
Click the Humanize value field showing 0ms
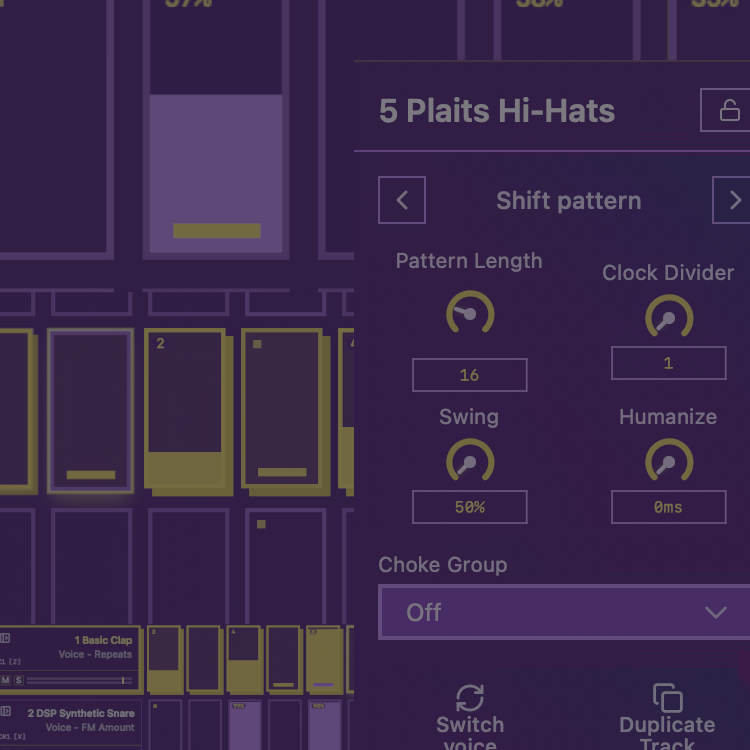click(669, 507)
